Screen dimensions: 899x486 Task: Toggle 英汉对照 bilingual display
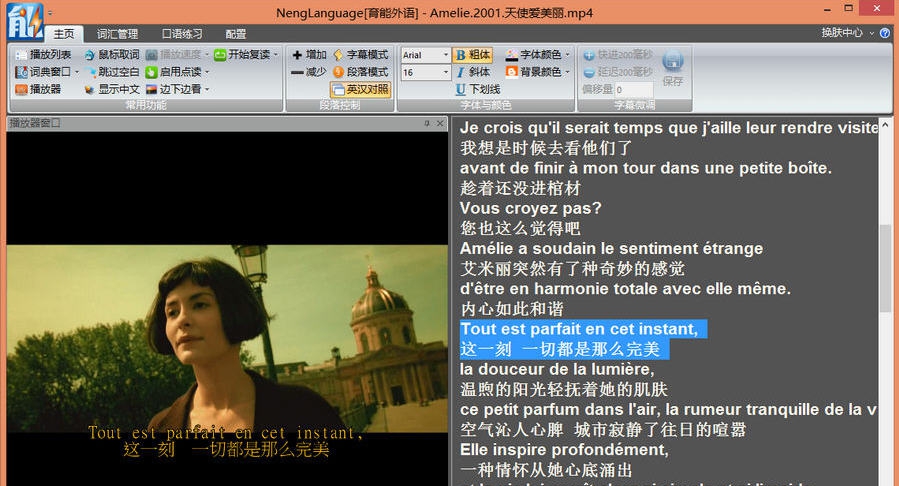click(361, 89)
